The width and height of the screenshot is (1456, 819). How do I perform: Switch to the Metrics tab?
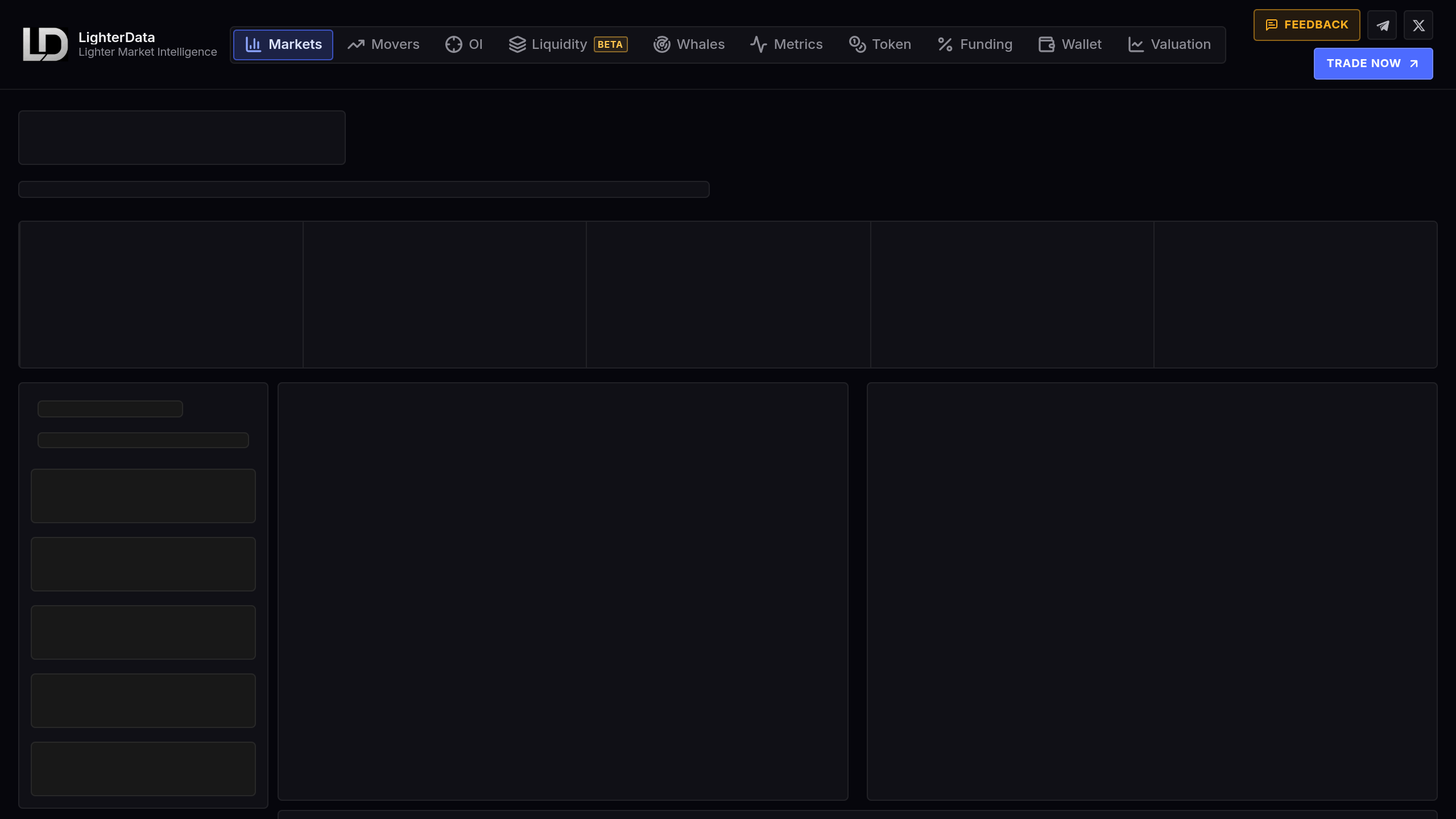click(787, 44)
